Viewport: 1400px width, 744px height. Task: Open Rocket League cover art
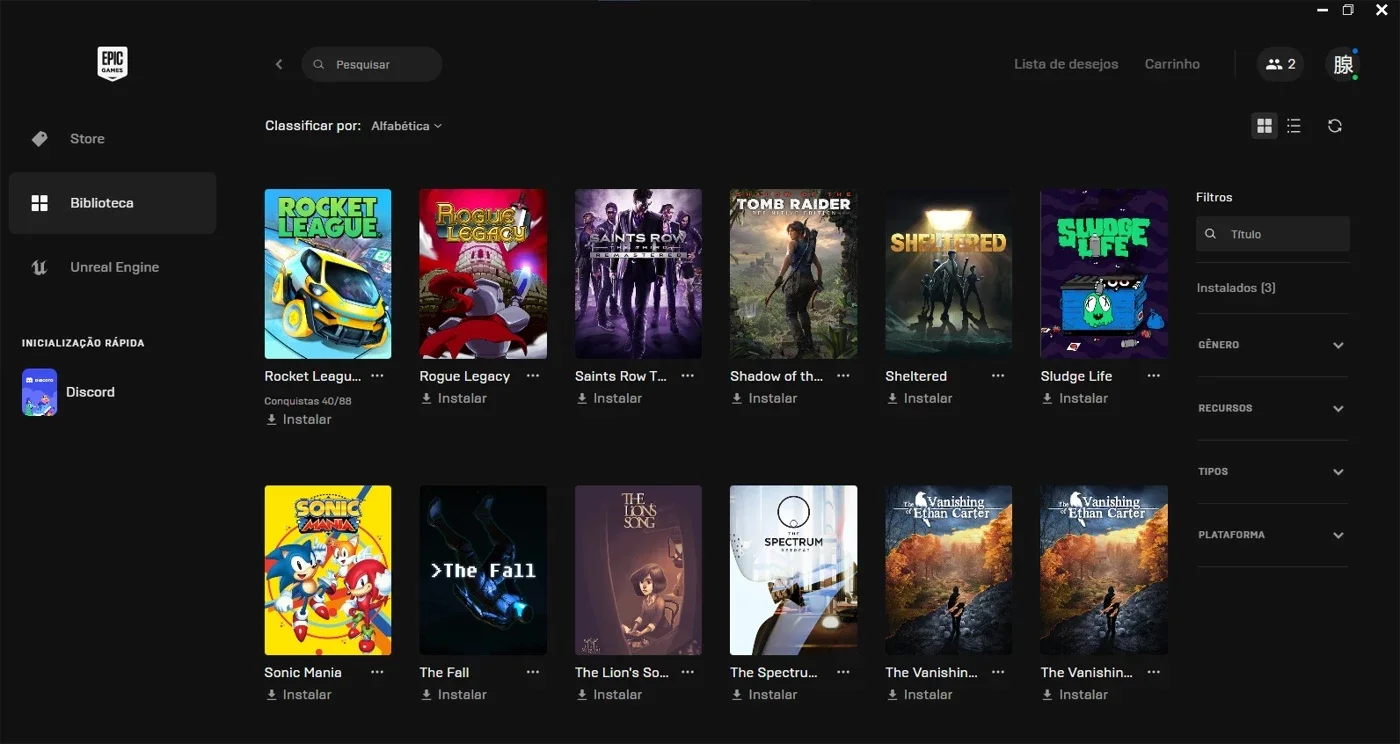(x=328, y=274)
